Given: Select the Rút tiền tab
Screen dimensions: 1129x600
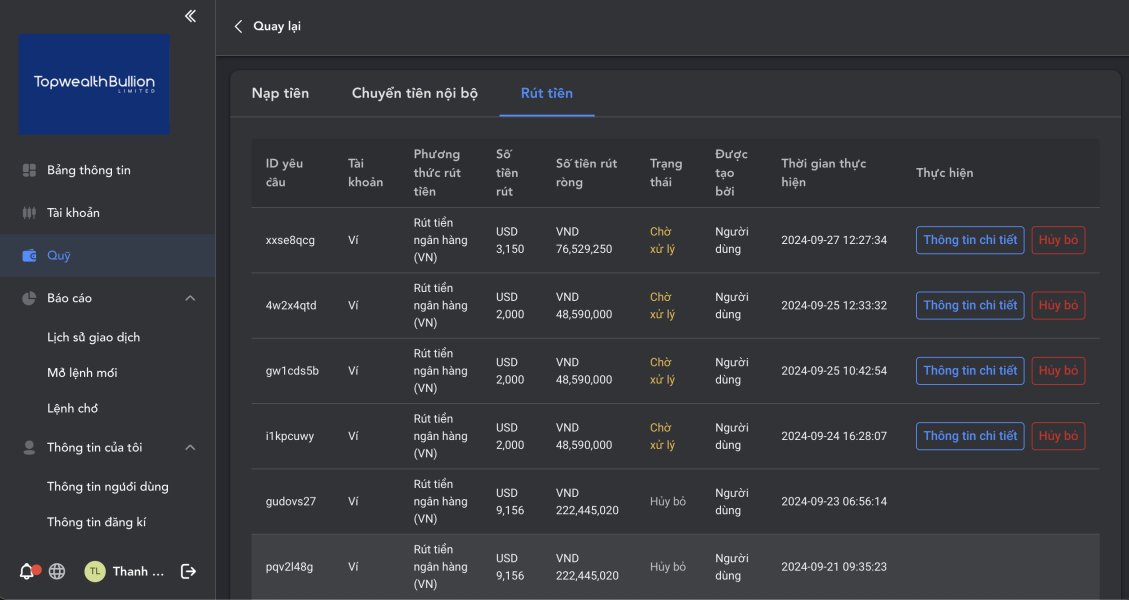Looking at the screenshot, I should click(546, 93).
